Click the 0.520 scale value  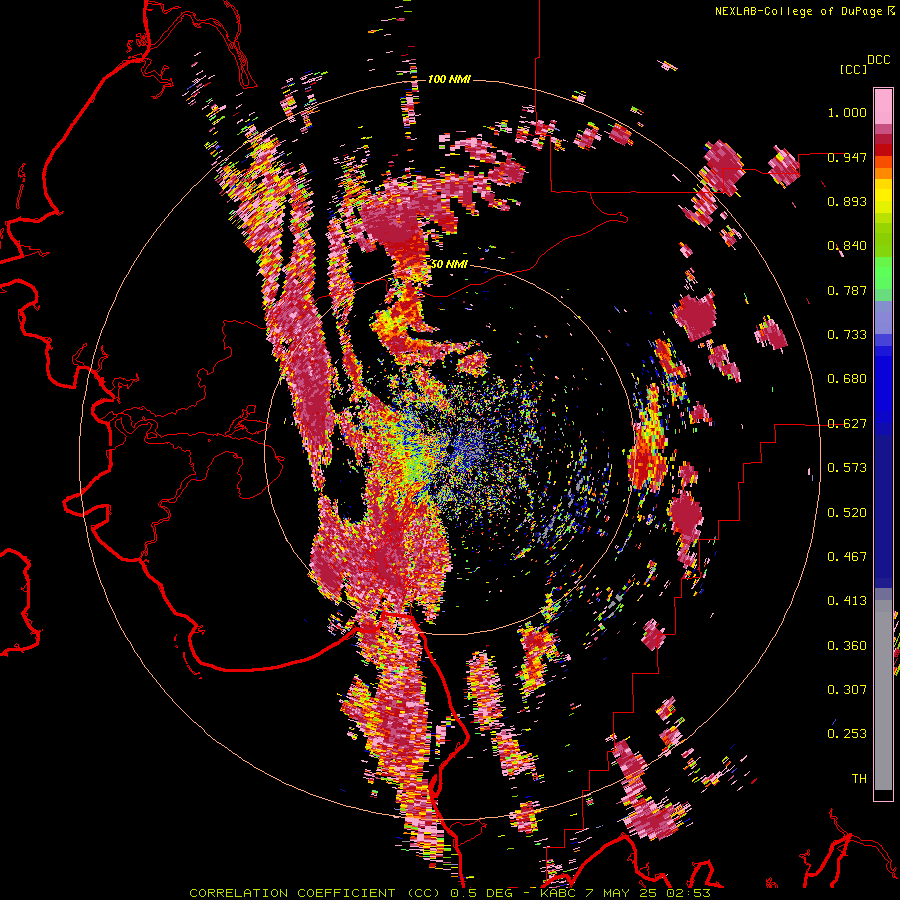(x=847, y=513)
